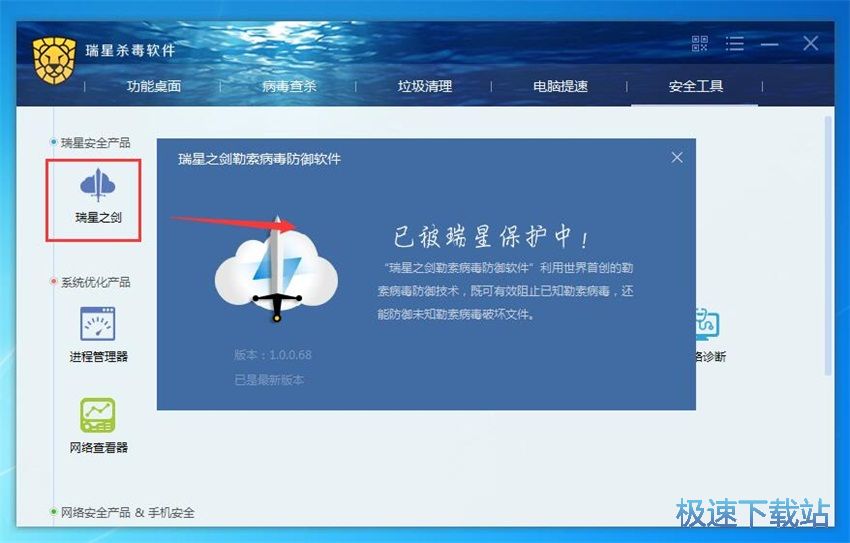Click the 瑞星安全产品 section heading
The width and height of the screenshot is (850, 543).
click(95, 143)
